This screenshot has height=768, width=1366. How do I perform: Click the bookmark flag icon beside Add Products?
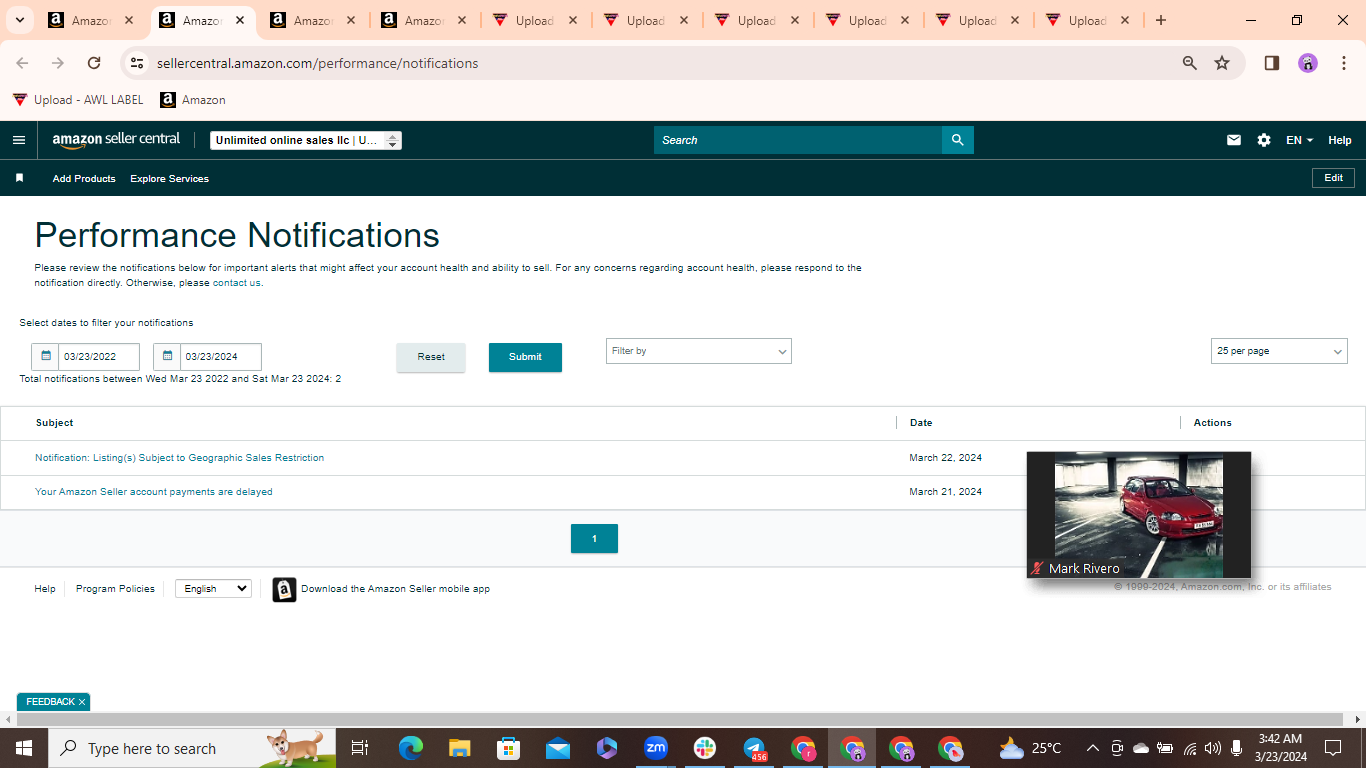(19, 178)
